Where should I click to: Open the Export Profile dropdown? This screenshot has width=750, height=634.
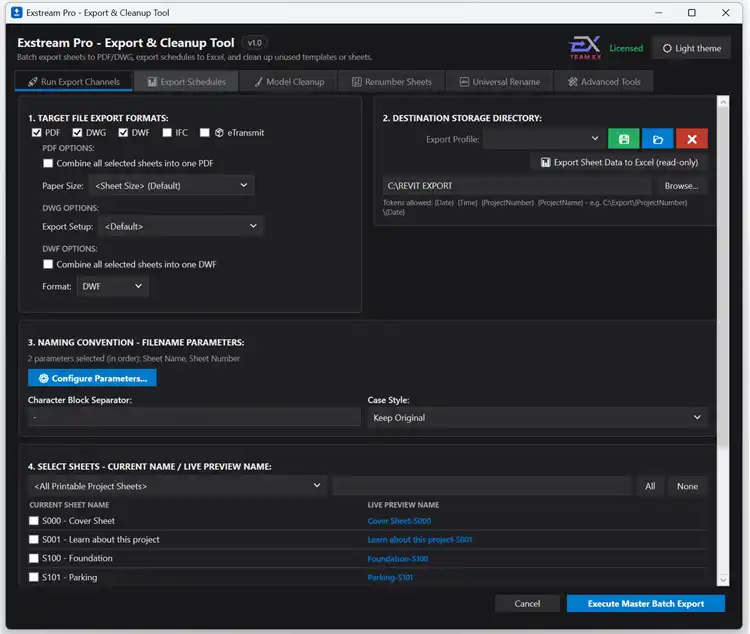coord(543,139)
